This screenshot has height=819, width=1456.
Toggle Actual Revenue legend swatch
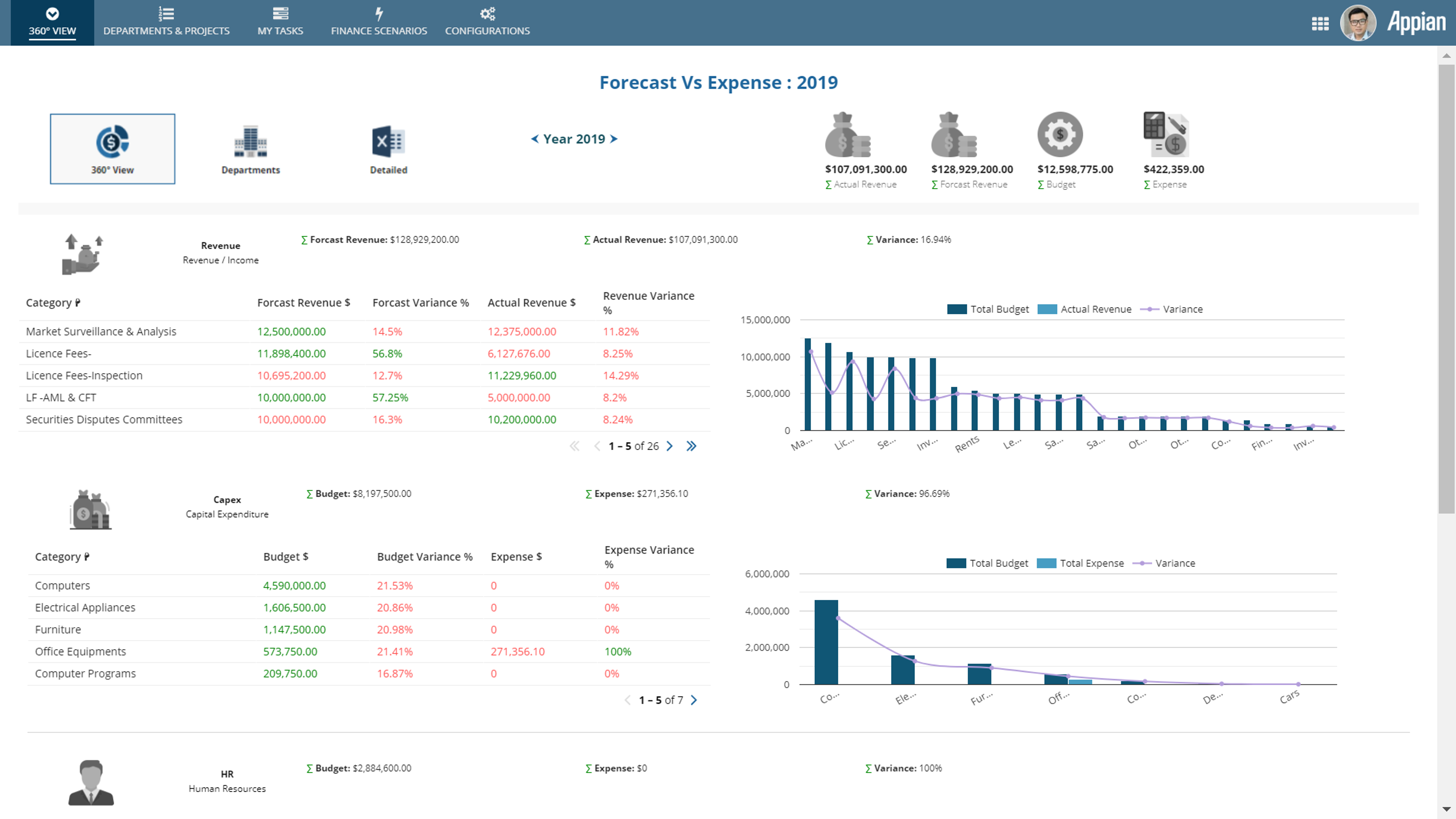tap(1047, 310)
